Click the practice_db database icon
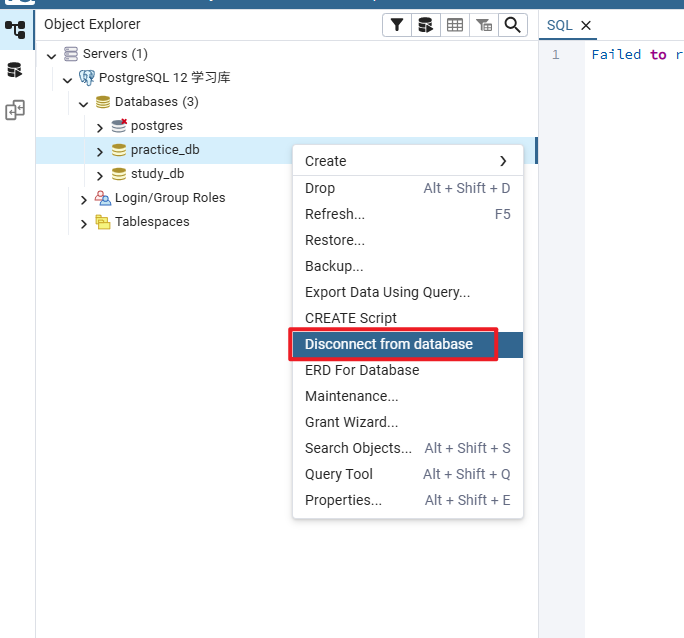Viewport: 684px width, 638px height. [x=119, y=150]
